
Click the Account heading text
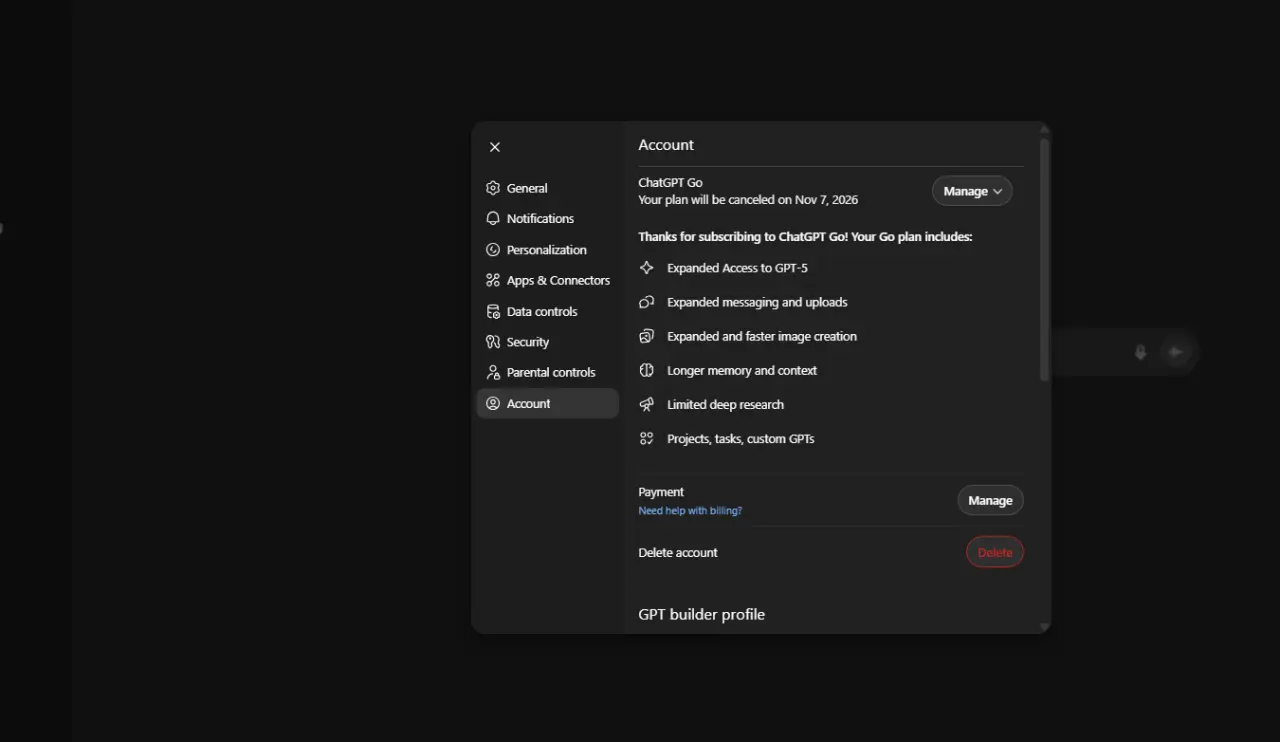pos(666,145)
